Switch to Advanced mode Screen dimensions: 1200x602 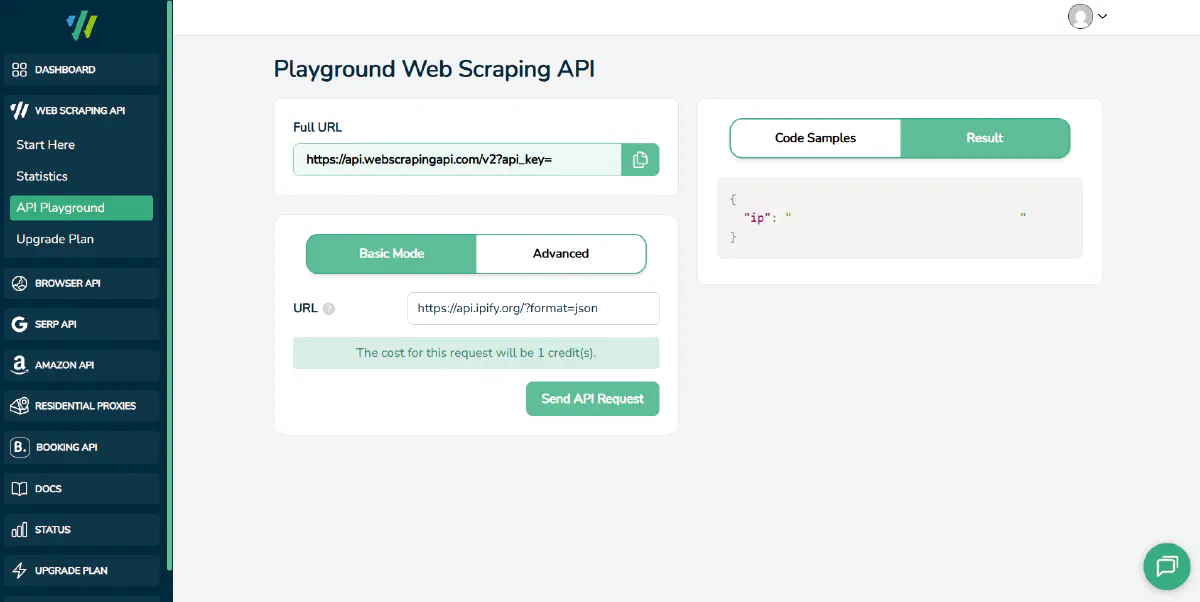tap(561, 253)
